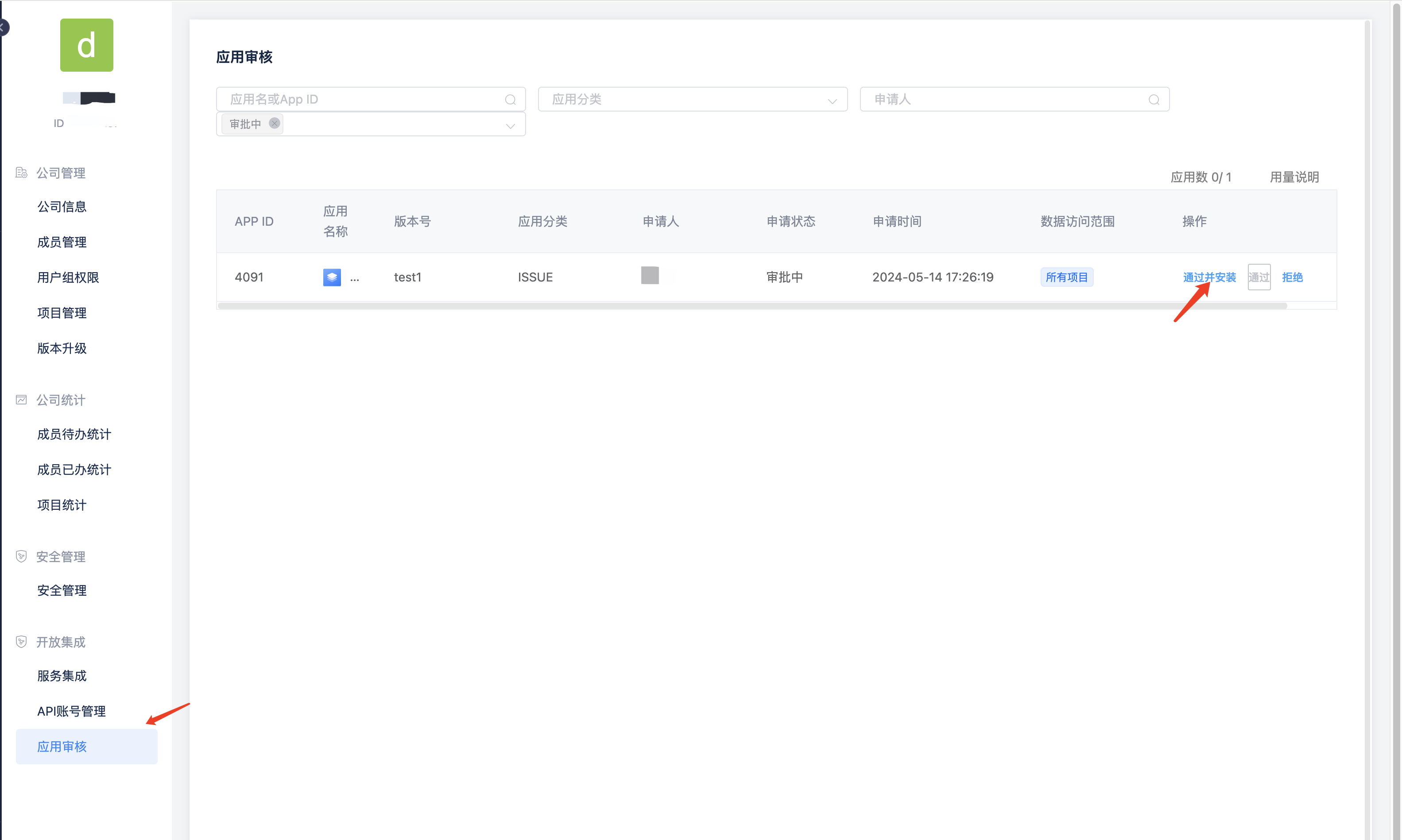The height and width of the screenshot is (840, 1402).
Task: Open the 应用分类 dropdown
Action: (693, 99)
